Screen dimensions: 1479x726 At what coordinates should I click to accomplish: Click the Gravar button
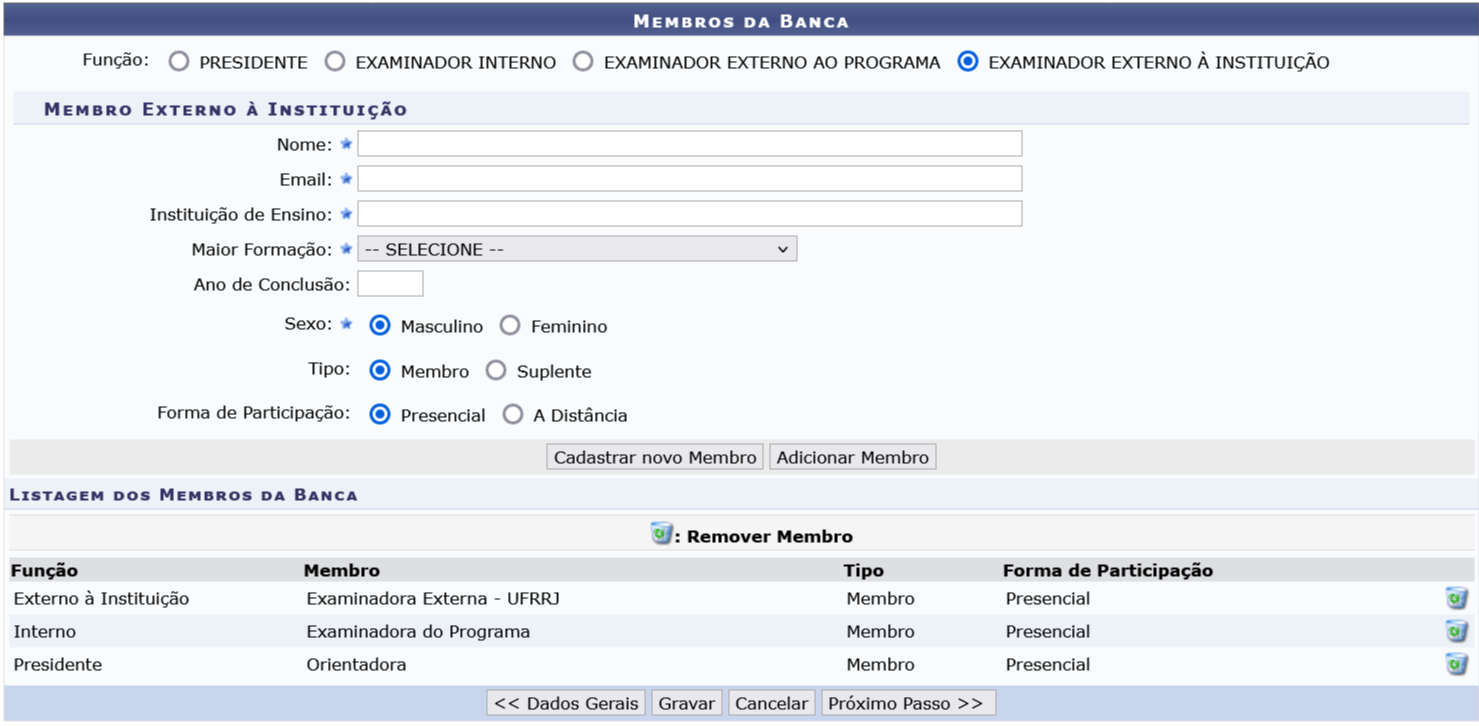(687, 703)
